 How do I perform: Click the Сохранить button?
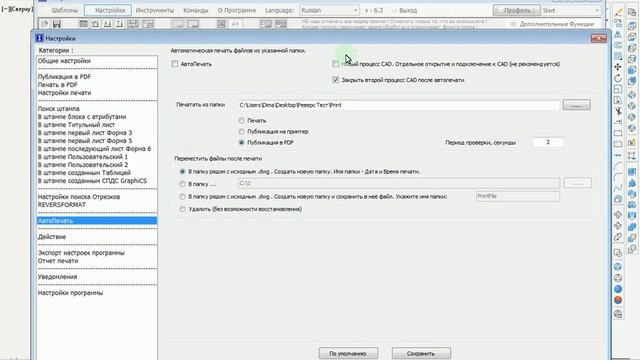421,353
